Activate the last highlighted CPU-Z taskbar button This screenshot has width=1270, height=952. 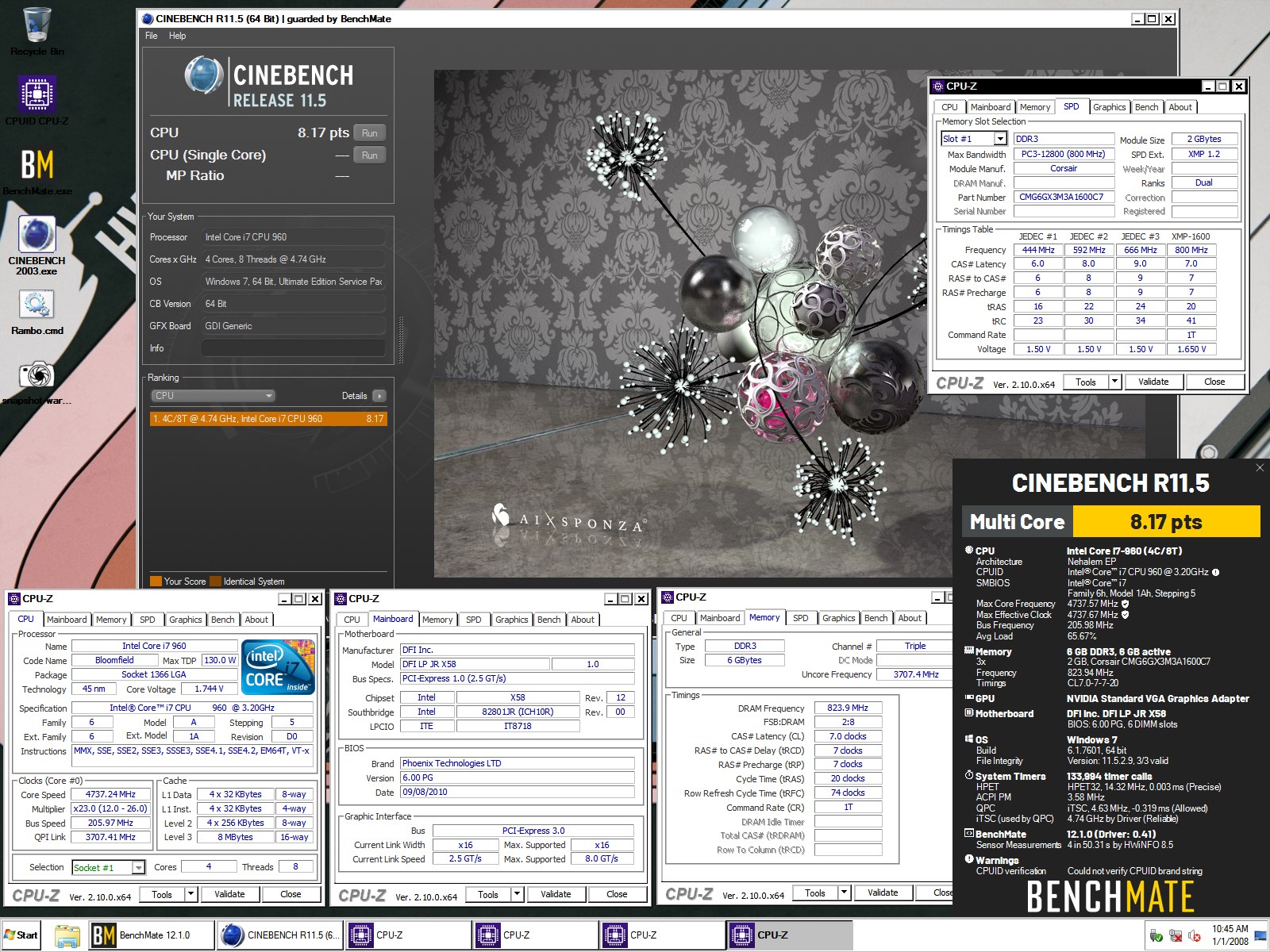[789, 935]
